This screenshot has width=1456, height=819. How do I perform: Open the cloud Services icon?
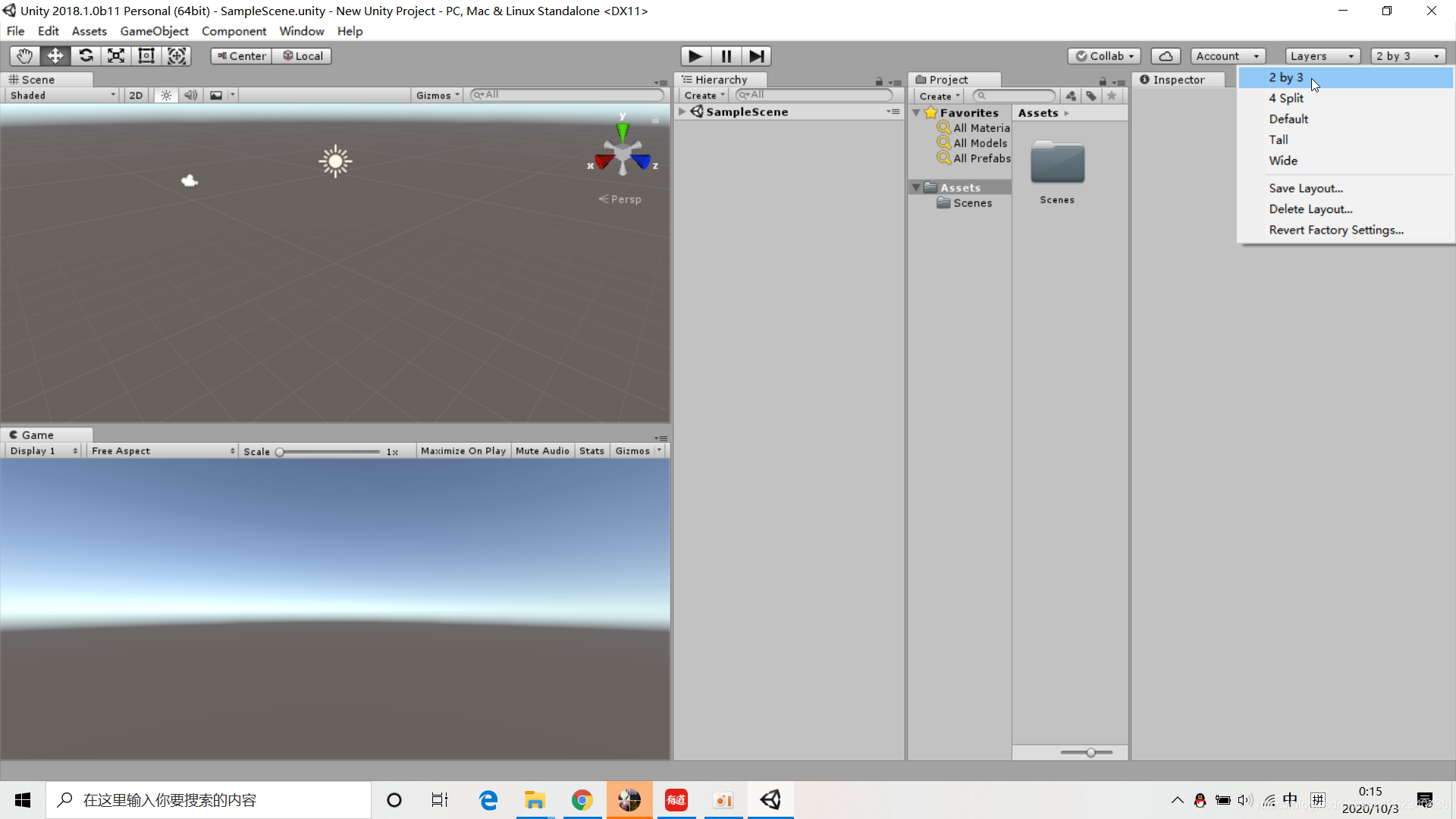[x=1166, y=56]
